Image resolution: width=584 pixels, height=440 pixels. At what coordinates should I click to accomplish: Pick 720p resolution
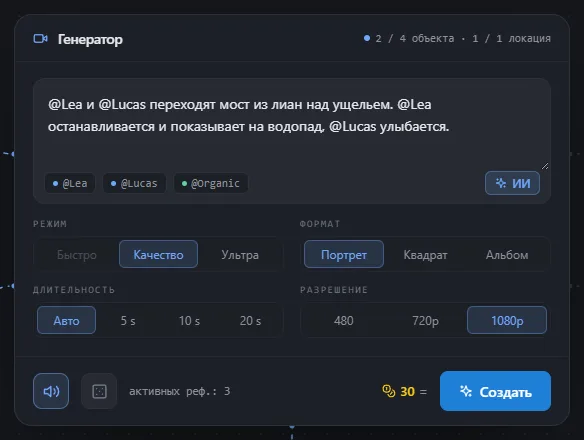pyautogui.click(x=425, y=320)
